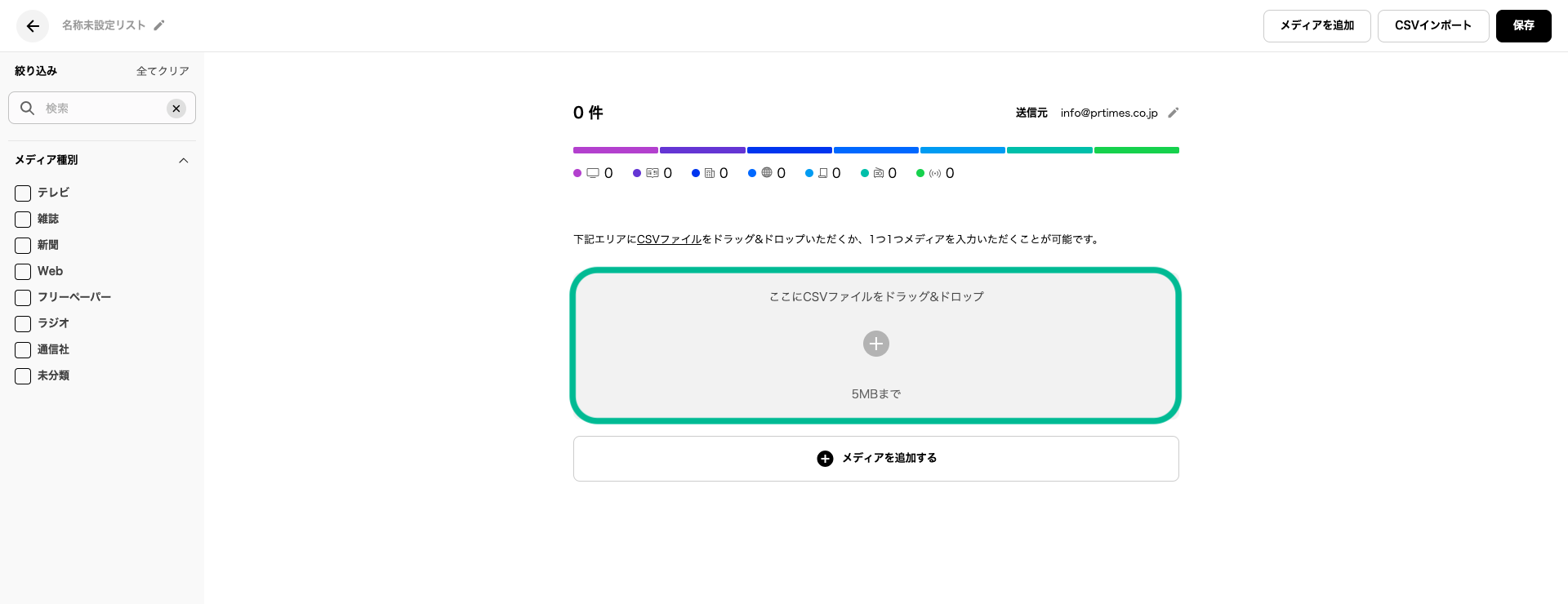Tick the ラジオ checkbox
Image resolution: width=1568 pixels, height=604 pixels.
[x=23, y=324]
